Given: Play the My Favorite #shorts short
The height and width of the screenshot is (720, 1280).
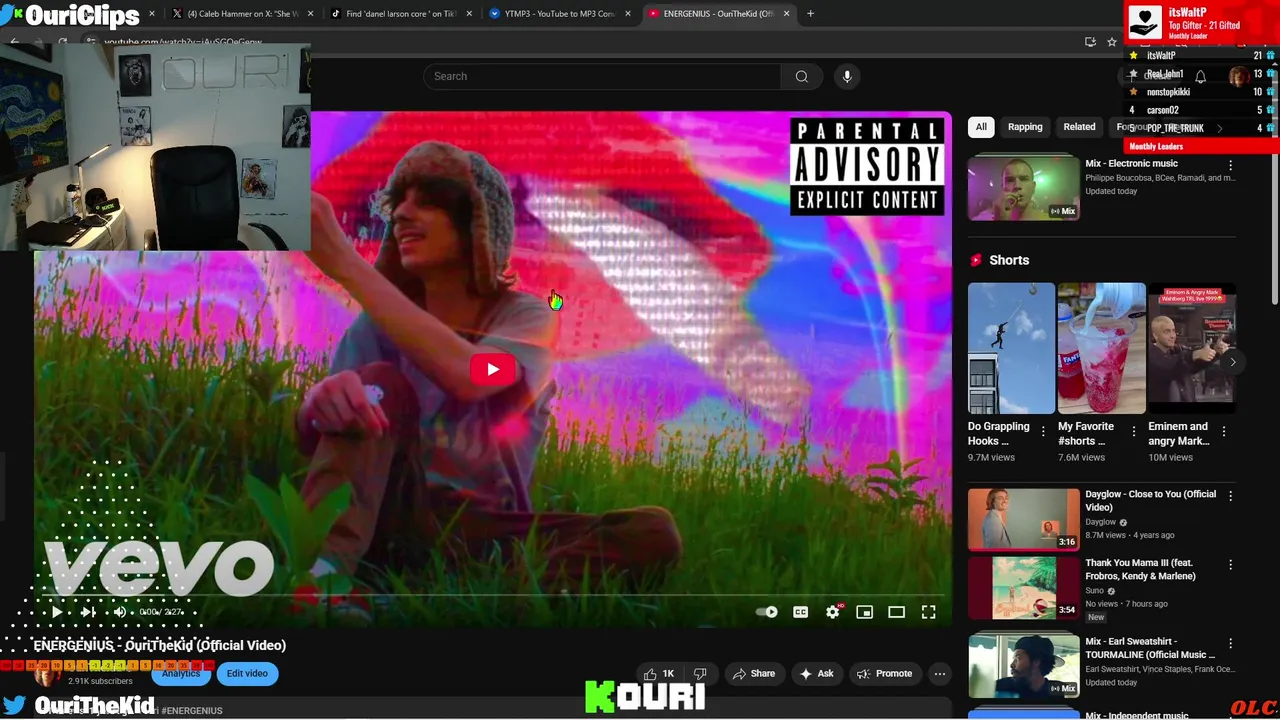Looking at the screenshot, I should point(1101,348).
